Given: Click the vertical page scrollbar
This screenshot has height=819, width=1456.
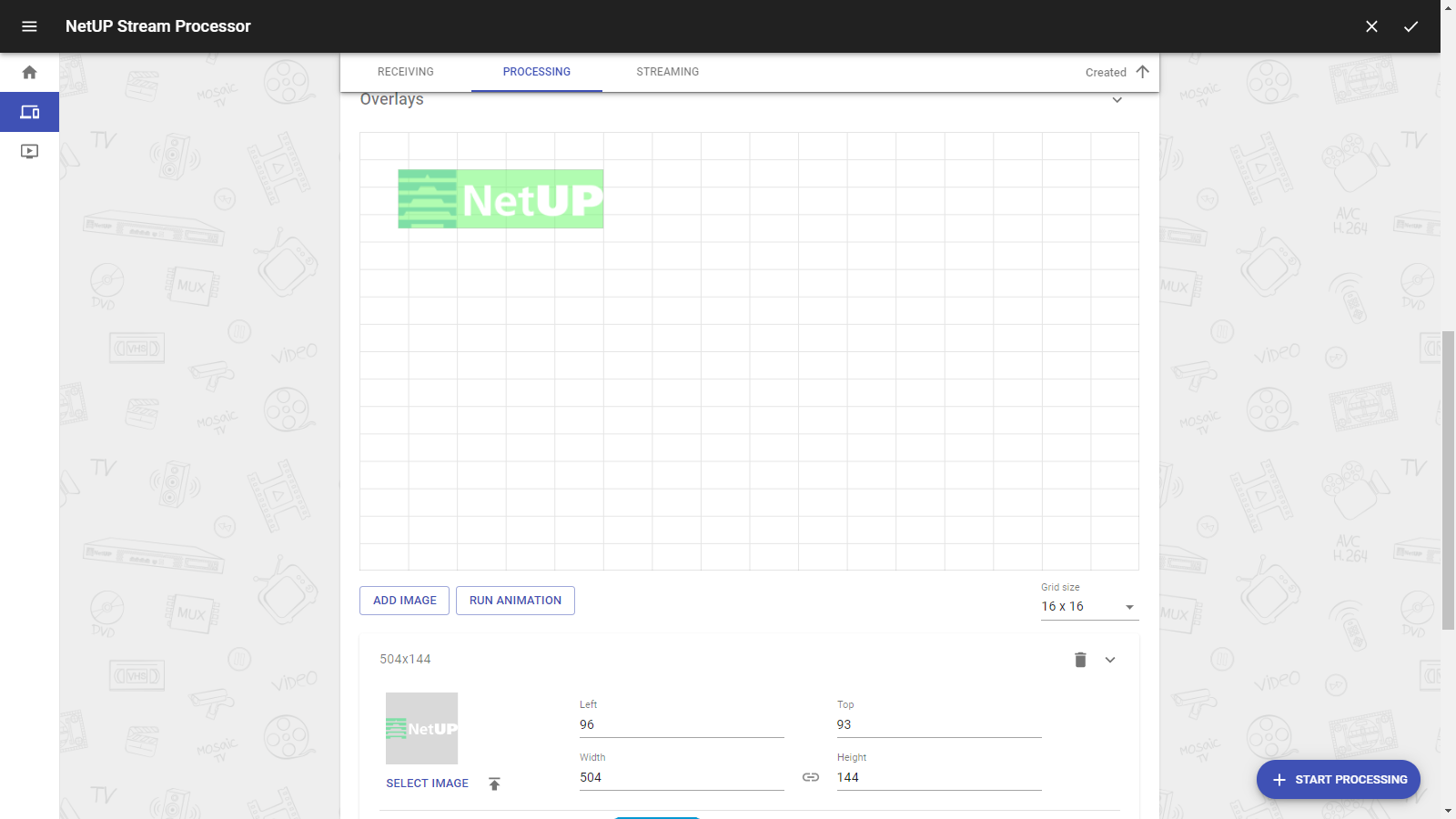Looking at the screenshot, I should coord(1448,480).
